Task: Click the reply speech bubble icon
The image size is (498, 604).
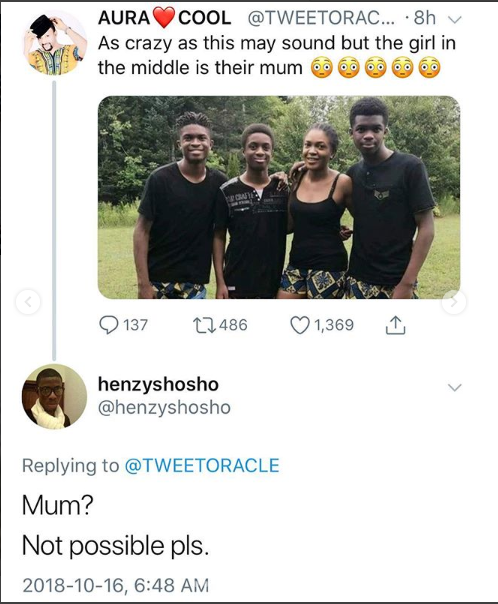Action: coord(109,325)
